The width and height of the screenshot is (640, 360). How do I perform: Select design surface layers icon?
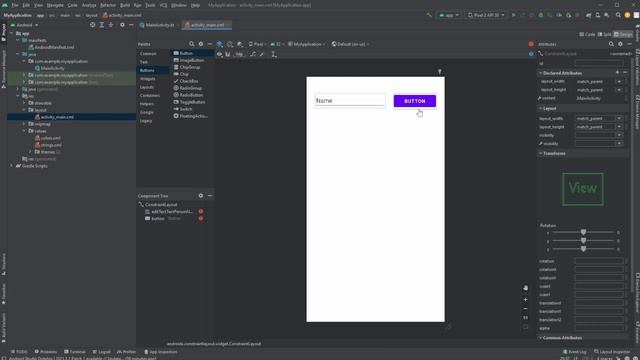click(220, 44)
